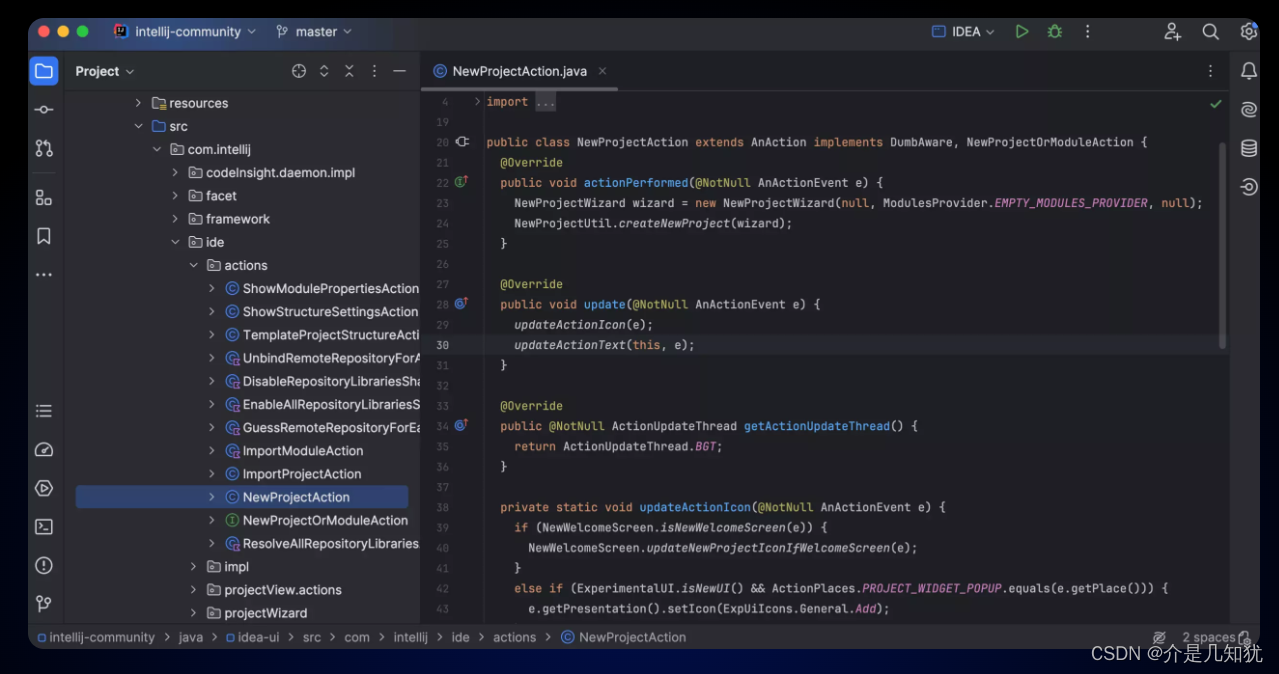Open the AI Assistant tool window
The image size is (1279, 674).
[1249, 110]
